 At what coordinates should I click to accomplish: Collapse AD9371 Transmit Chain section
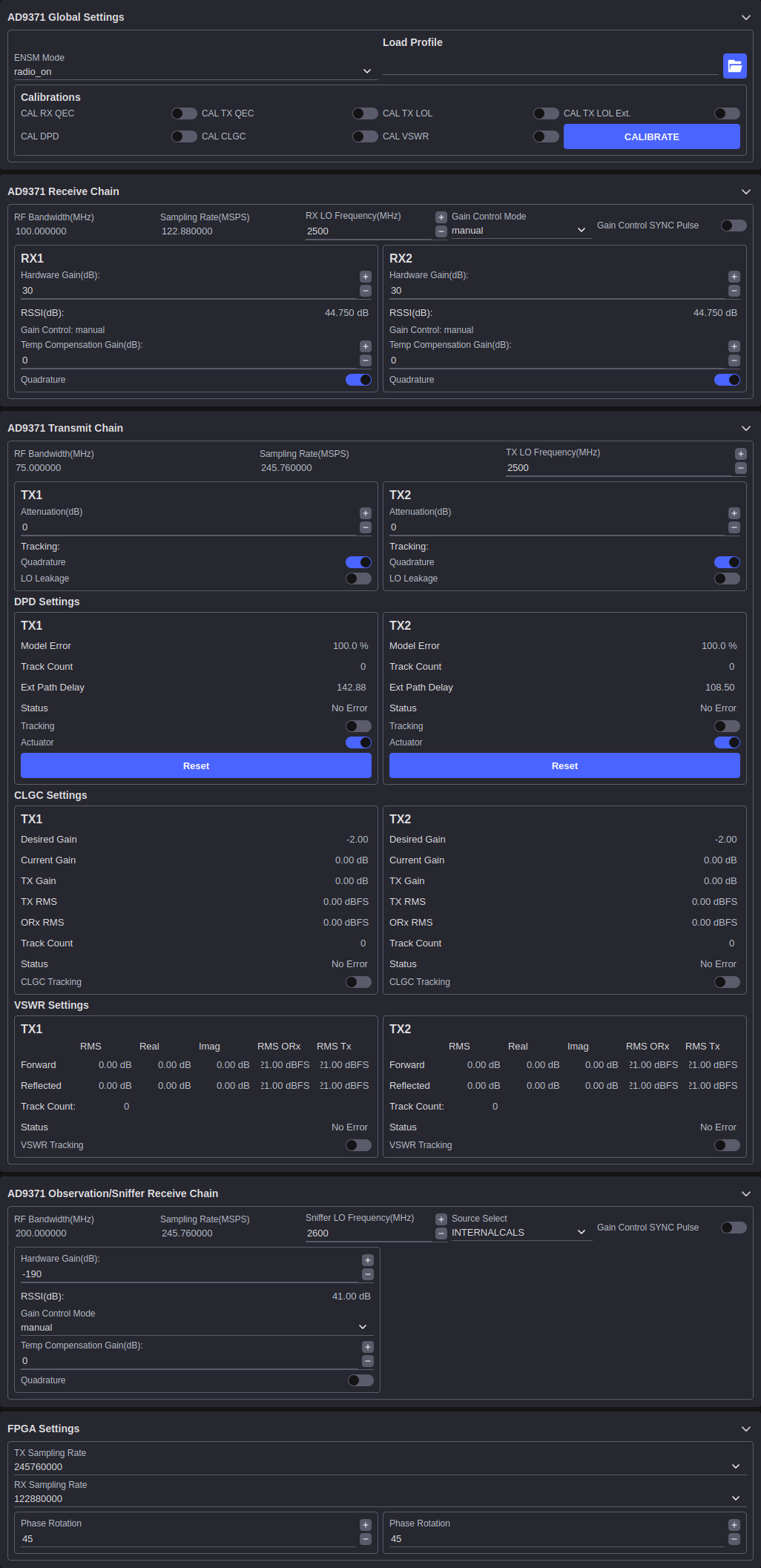tap(746, 428)
